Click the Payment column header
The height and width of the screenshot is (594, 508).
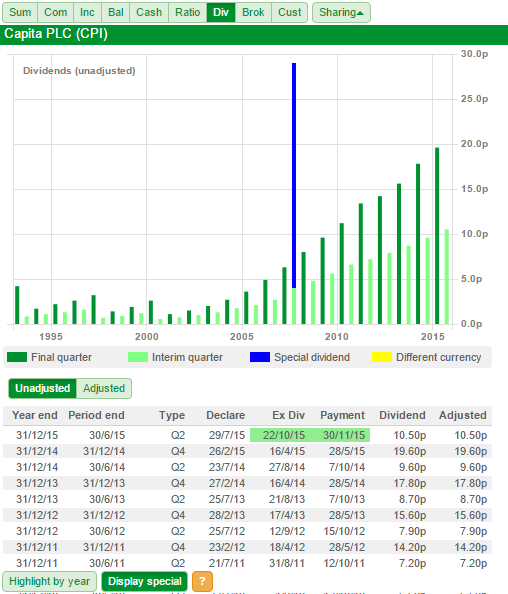[x=342, y=416]
